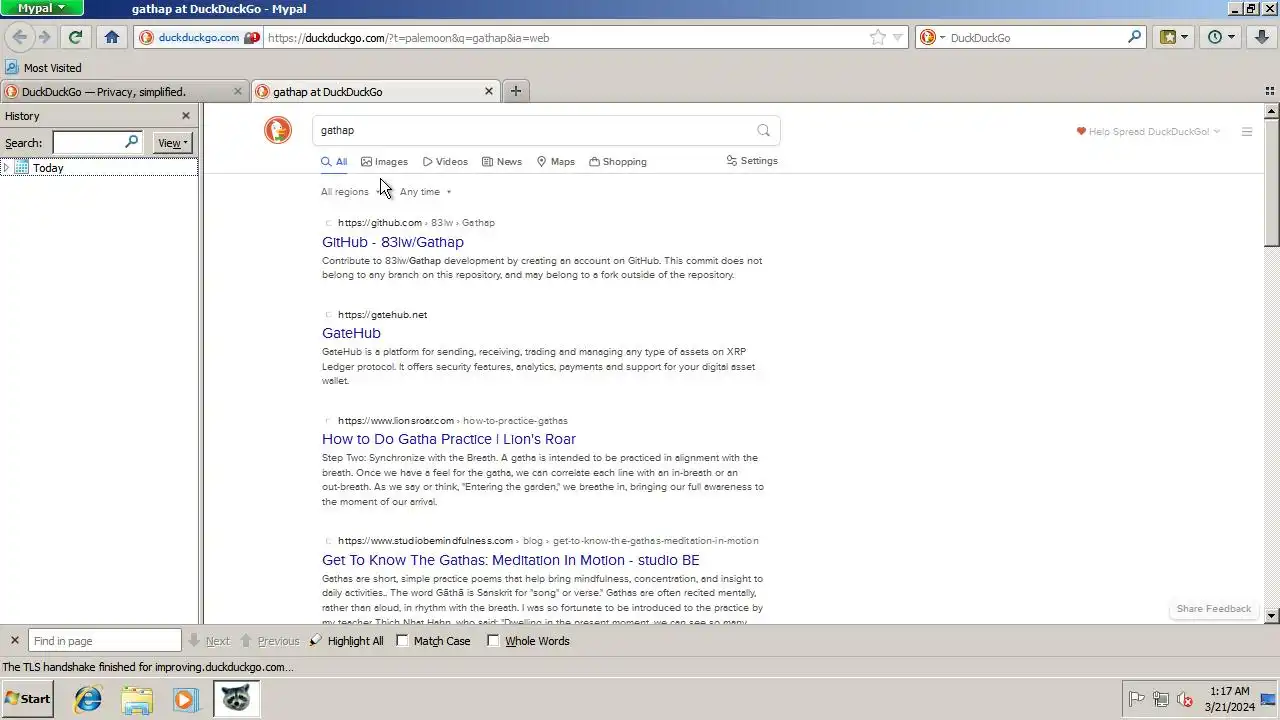List all tabs button at tab bar end

coord(1270,91)
